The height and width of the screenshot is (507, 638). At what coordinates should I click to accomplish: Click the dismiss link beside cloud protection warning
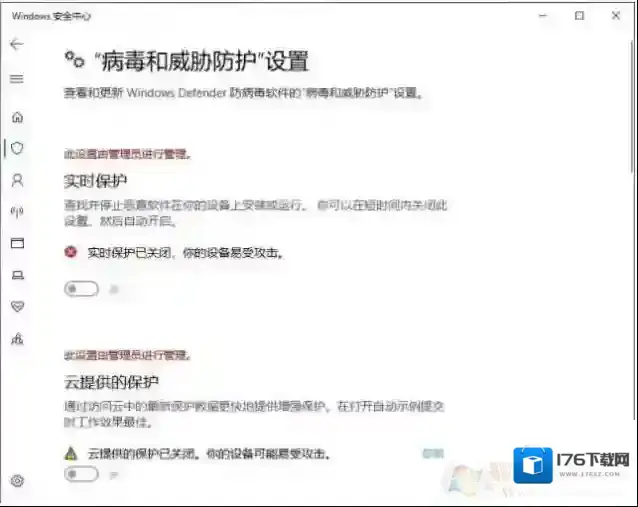point(433,453)
